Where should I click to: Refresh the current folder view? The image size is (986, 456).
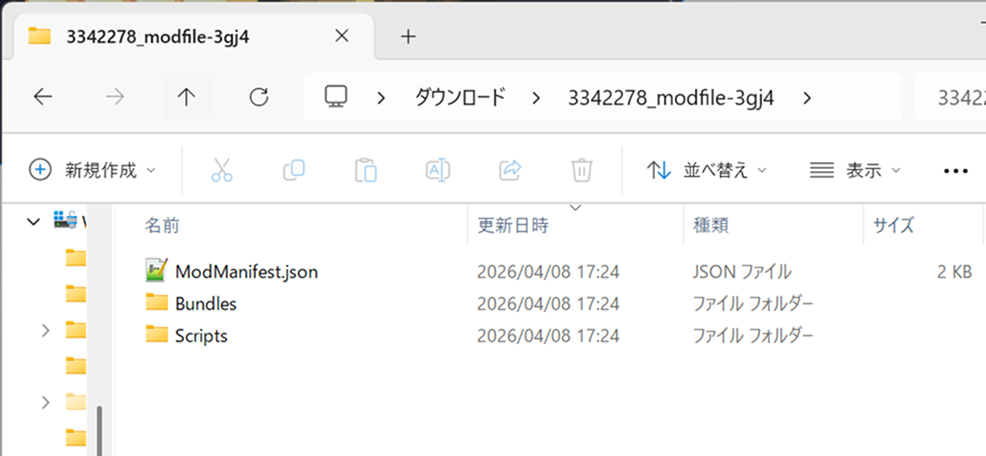258,97
